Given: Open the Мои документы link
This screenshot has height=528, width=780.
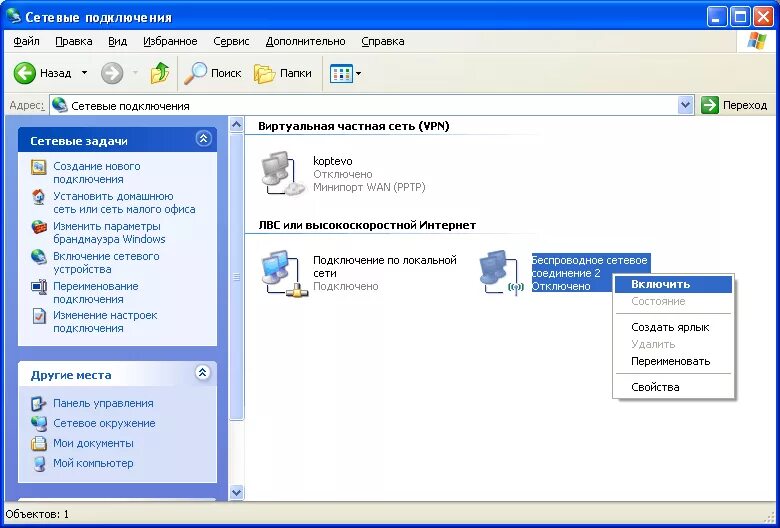Looking at the screenshot, I should point(93,443).
